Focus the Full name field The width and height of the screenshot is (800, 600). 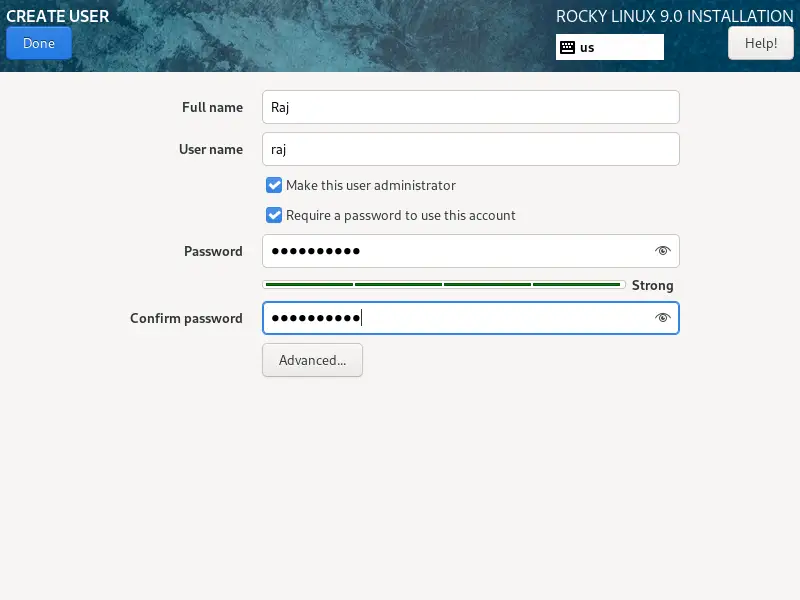click(470, 107)
